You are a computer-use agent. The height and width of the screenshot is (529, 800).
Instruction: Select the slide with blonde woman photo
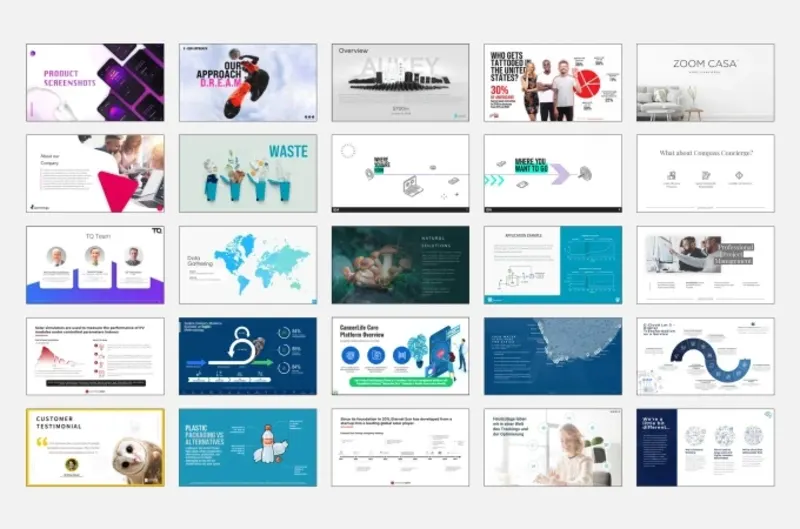[553, 447]
